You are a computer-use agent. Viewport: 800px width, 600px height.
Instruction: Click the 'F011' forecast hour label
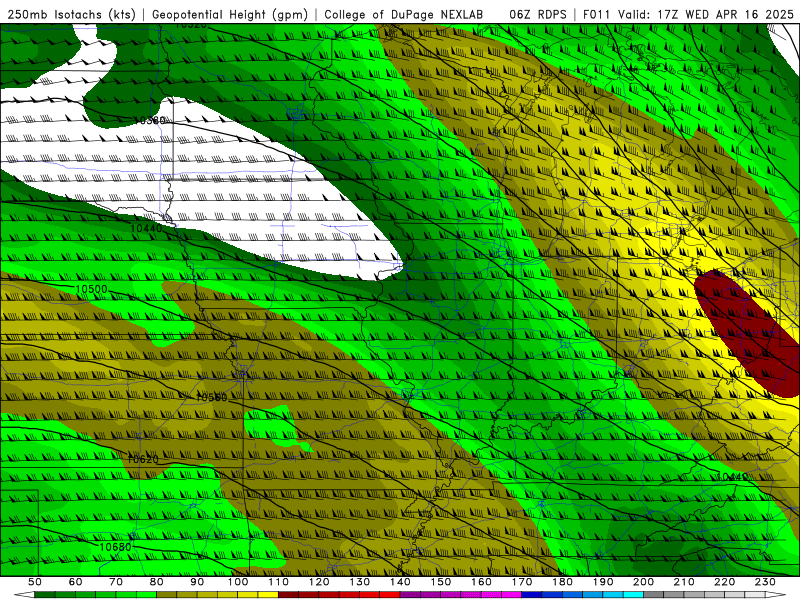(x=596, y=14)
